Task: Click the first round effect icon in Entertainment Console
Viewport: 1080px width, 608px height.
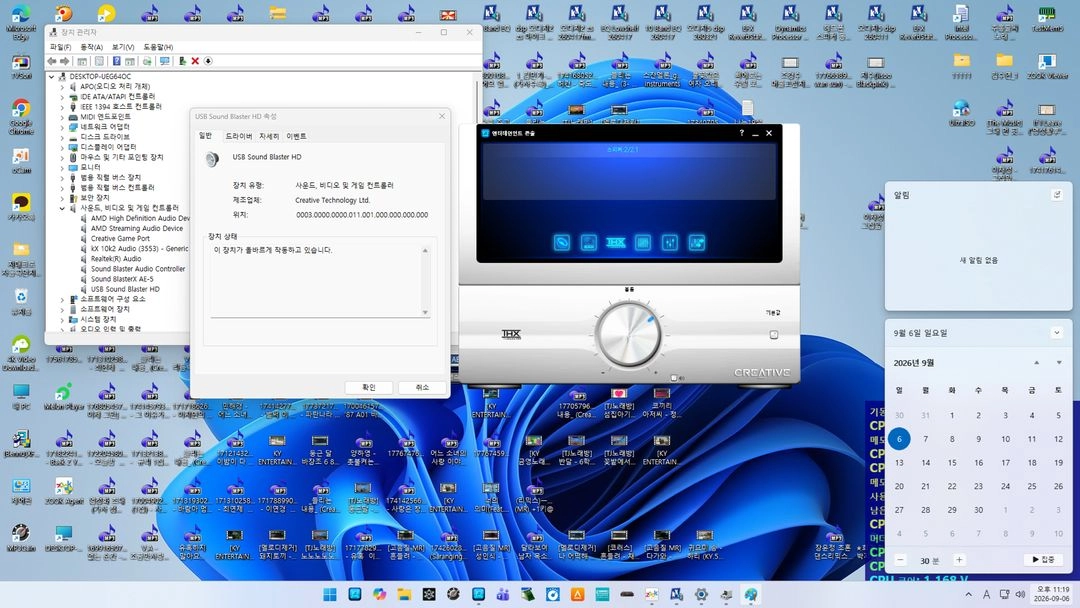Action: click(x=561, y=242)
